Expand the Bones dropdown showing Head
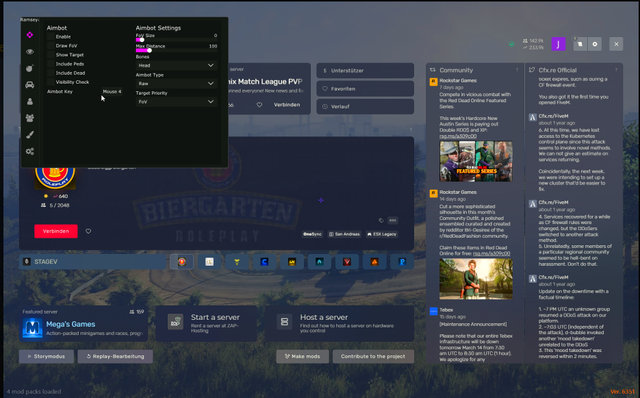This screenshot has height=398, width=640. (x=176, y=65)
